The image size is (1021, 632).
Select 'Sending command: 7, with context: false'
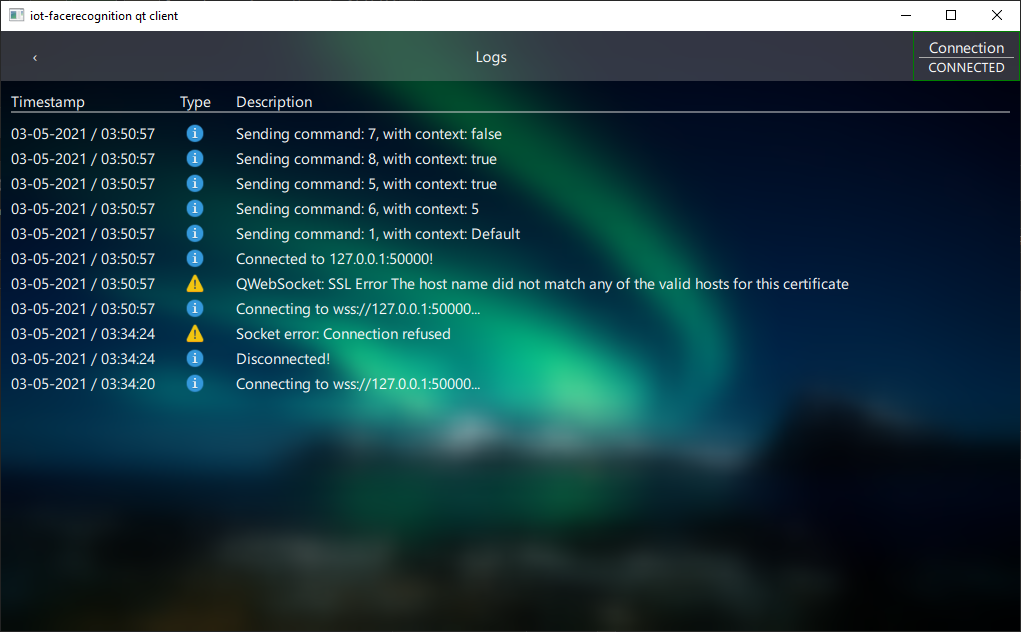click(369, 134)
